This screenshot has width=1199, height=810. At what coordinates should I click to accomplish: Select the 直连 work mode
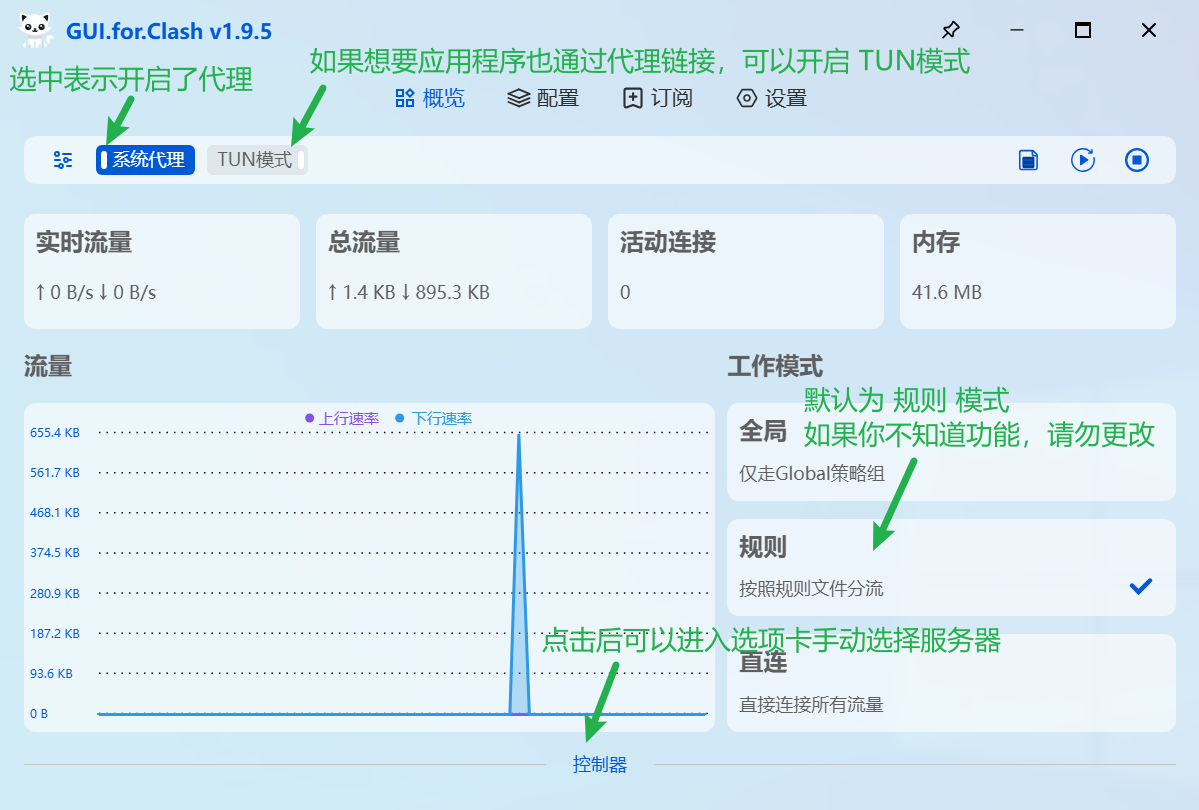coord(950,683)
